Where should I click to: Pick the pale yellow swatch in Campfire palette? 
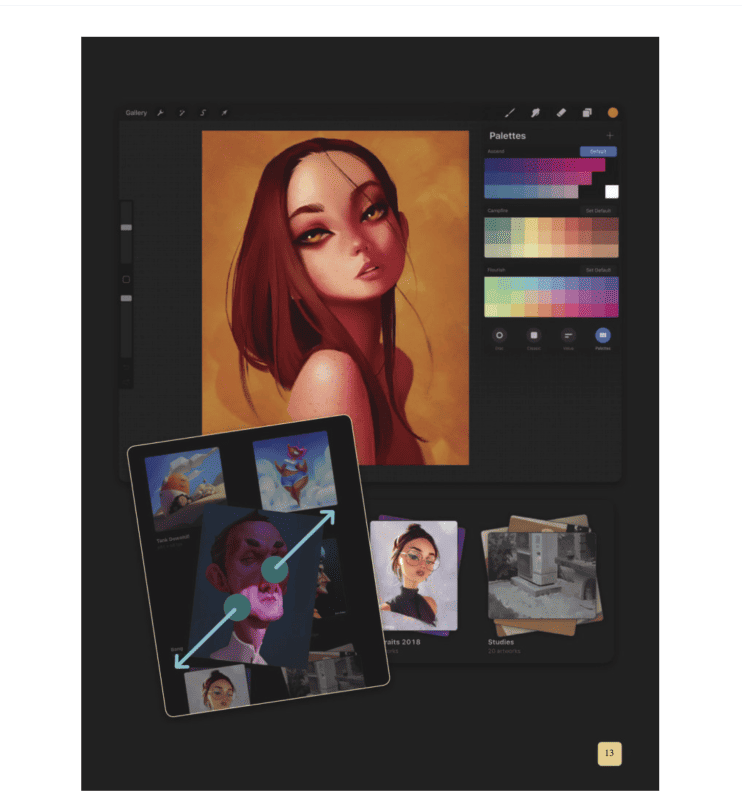point(531,251)
